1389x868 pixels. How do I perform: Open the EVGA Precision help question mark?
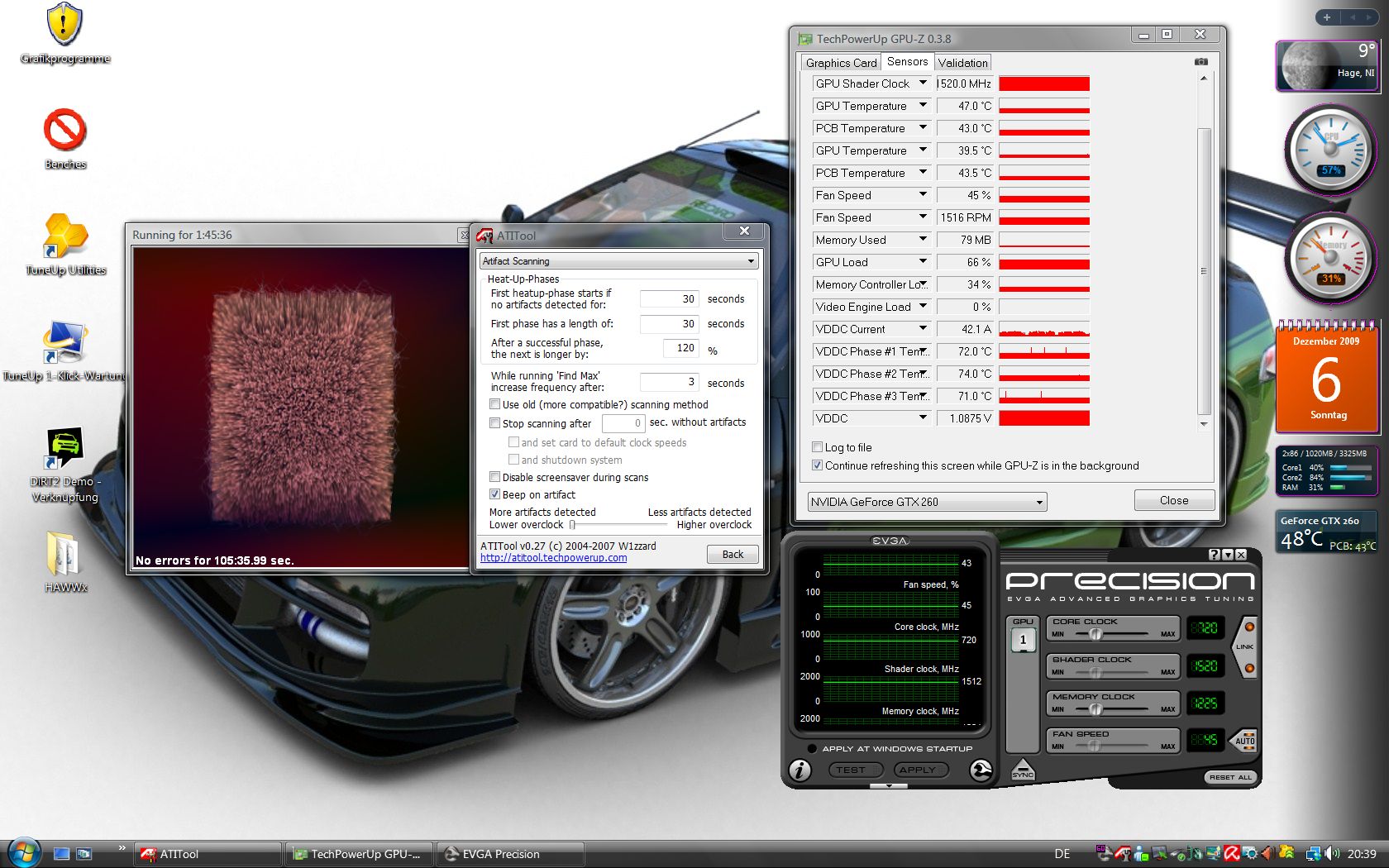coord(1214,555)
